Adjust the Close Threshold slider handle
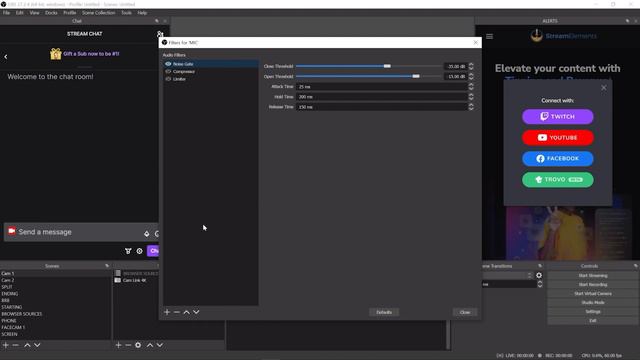 (387, 66)
